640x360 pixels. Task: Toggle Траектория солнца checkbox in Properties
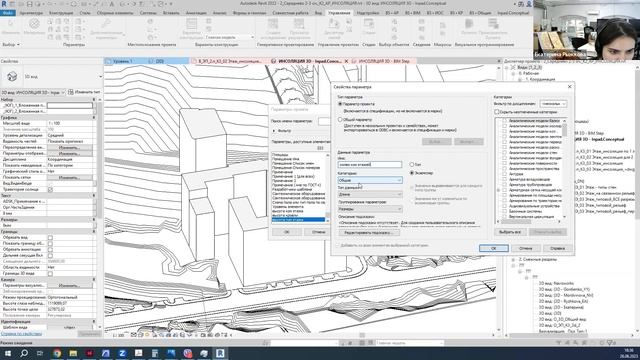50,189
